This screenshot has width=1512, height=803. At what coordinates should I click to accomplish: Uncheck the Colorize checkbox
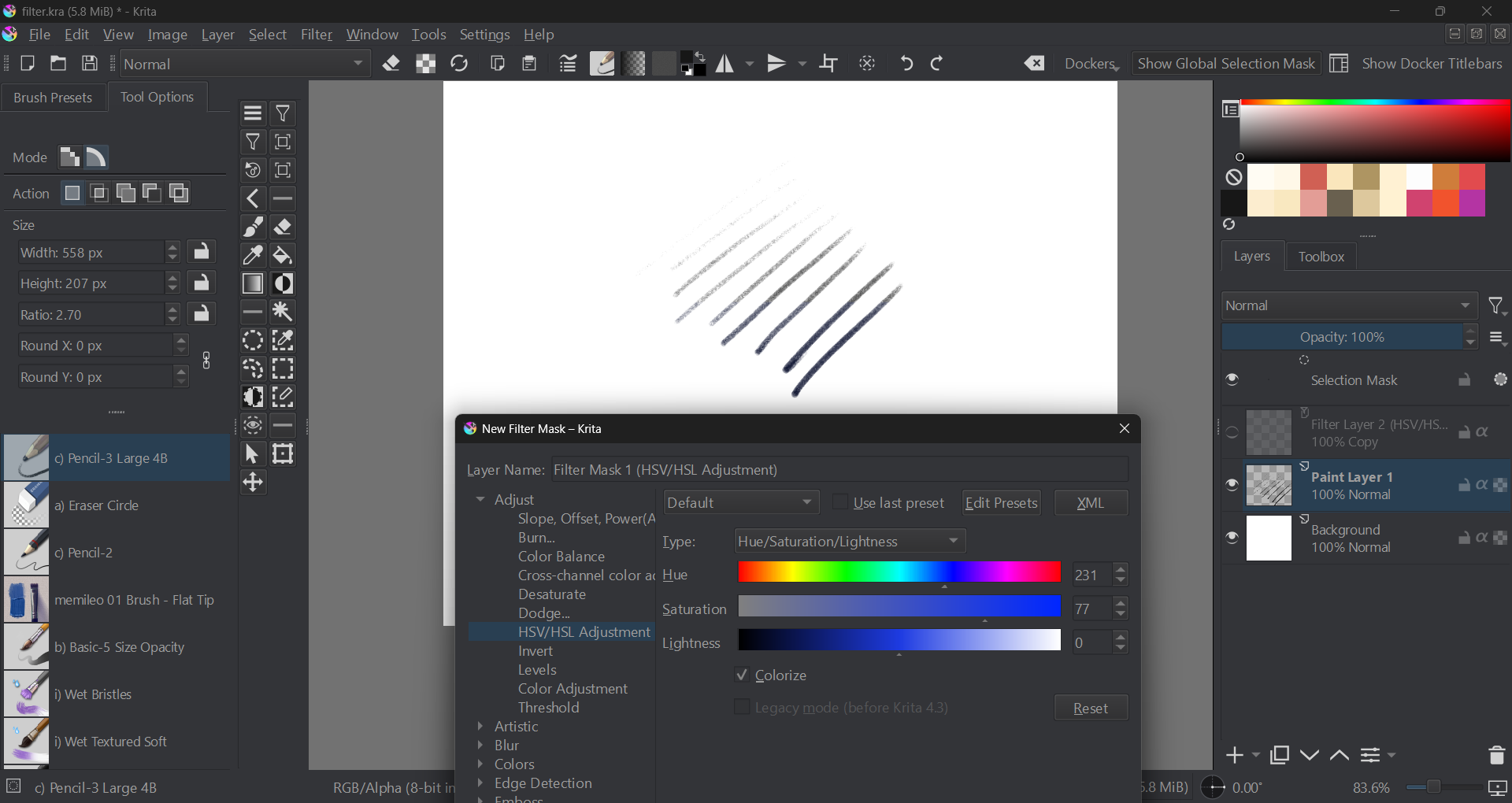(x=742, y=675)
